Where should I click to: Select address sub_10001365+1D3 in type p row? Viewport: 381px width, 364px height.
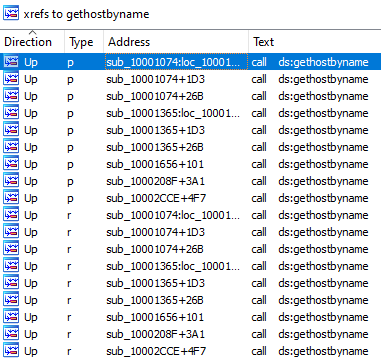click(x=155, y=130)
